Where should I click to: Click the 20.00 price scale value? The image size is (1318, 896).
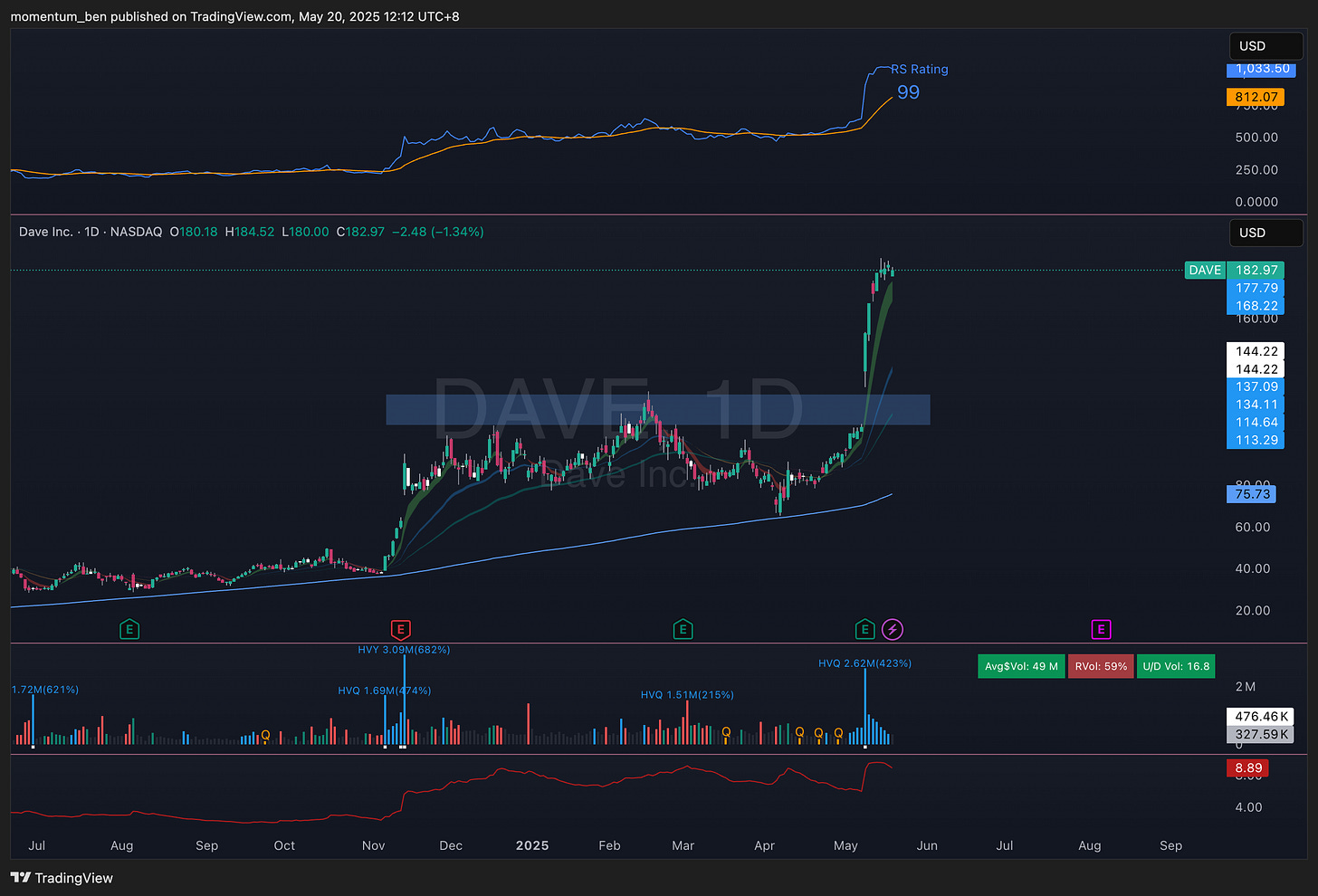1253,610
